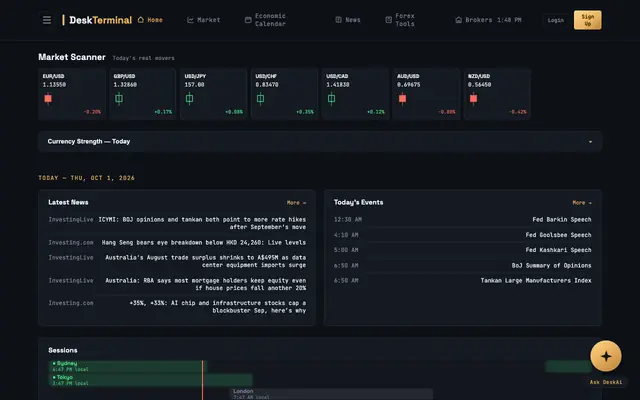640x400 pixels.
Task: Click the AUD/USD price 0.69675
Action: coord(409,84)
